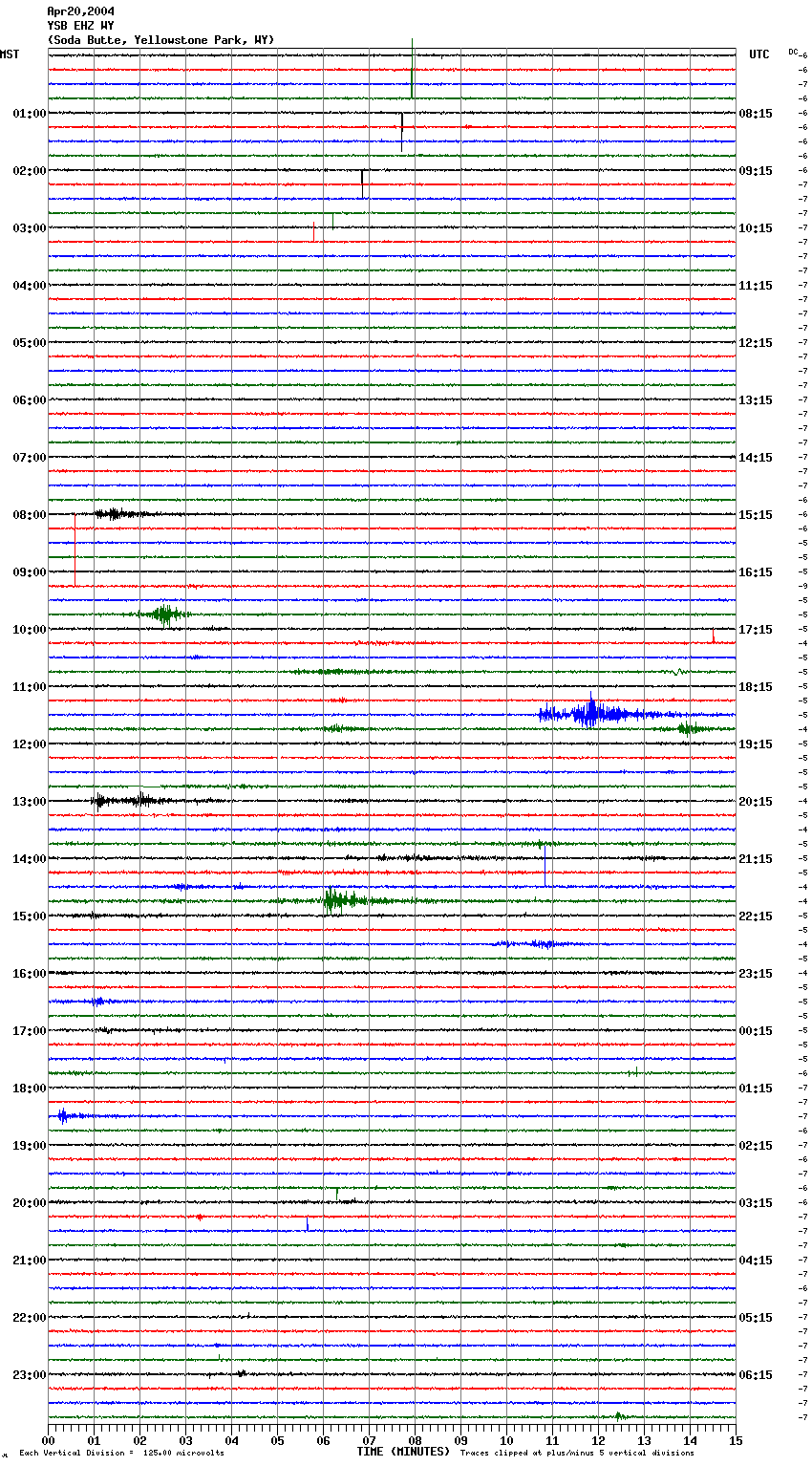
Task: Click the '23:15' UTC time label
Action: pyautogui.click(x=756, y=974)
